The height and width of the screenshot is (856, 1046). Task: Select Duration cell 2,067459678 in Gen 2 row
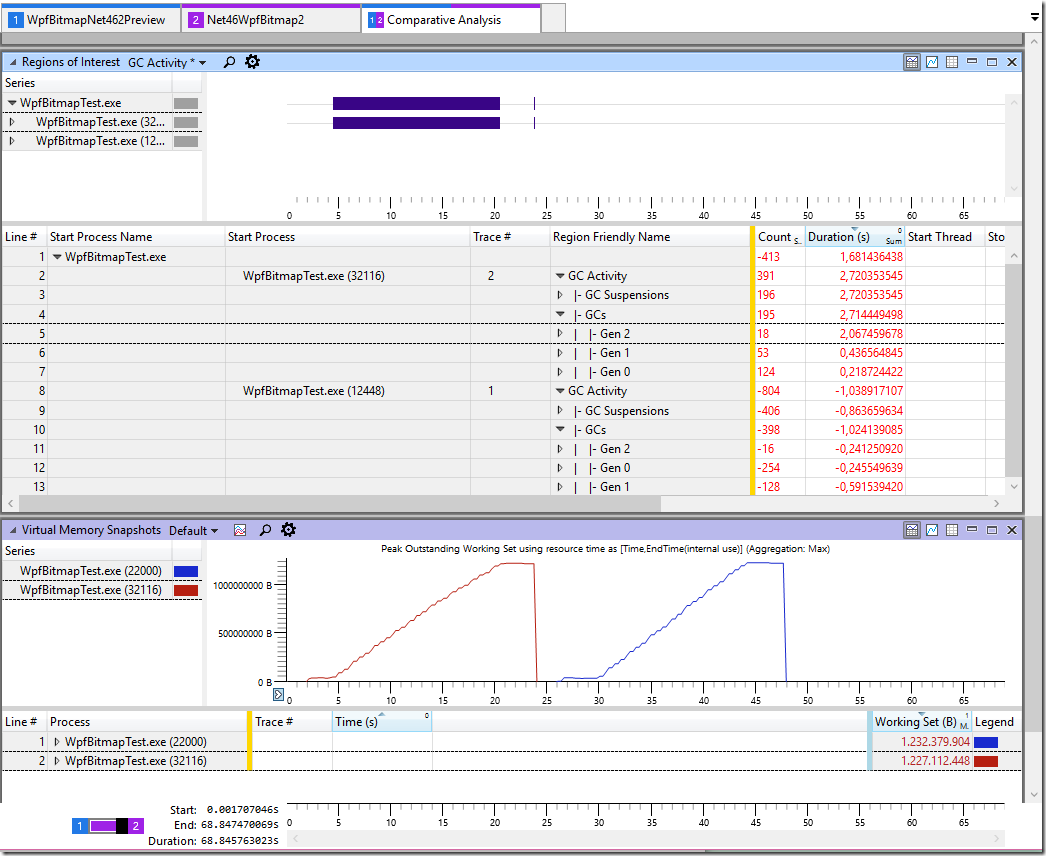[x=855, y=334]
